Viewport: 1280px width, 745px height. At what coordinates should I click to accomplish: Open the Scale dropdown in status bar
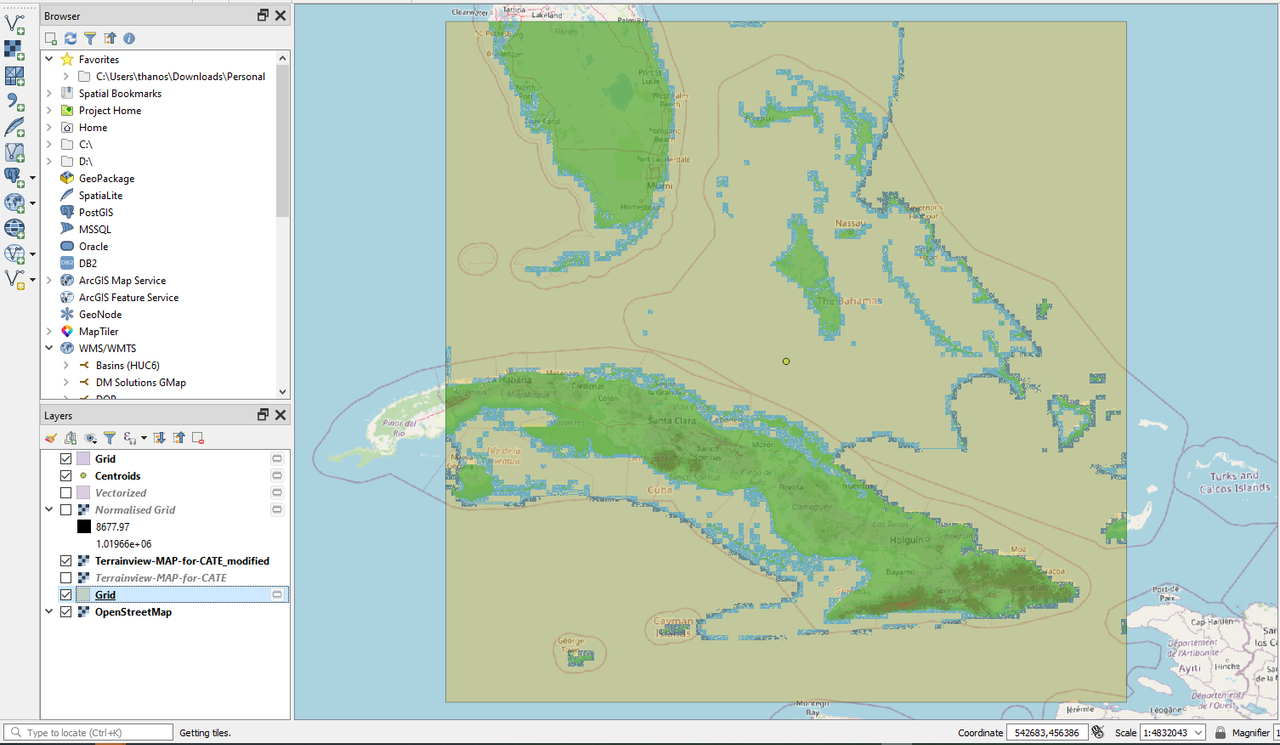pyautogui.click(x=1198, y=733)
